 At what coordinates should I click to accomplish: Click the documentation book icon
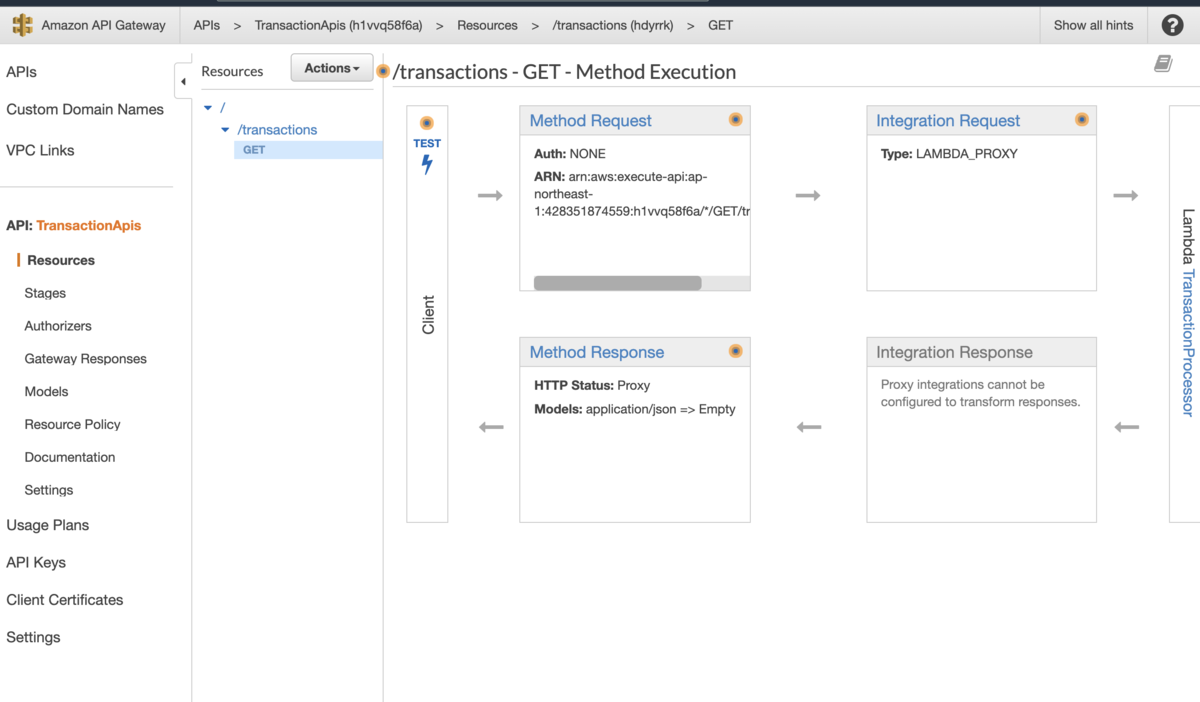1162,64
